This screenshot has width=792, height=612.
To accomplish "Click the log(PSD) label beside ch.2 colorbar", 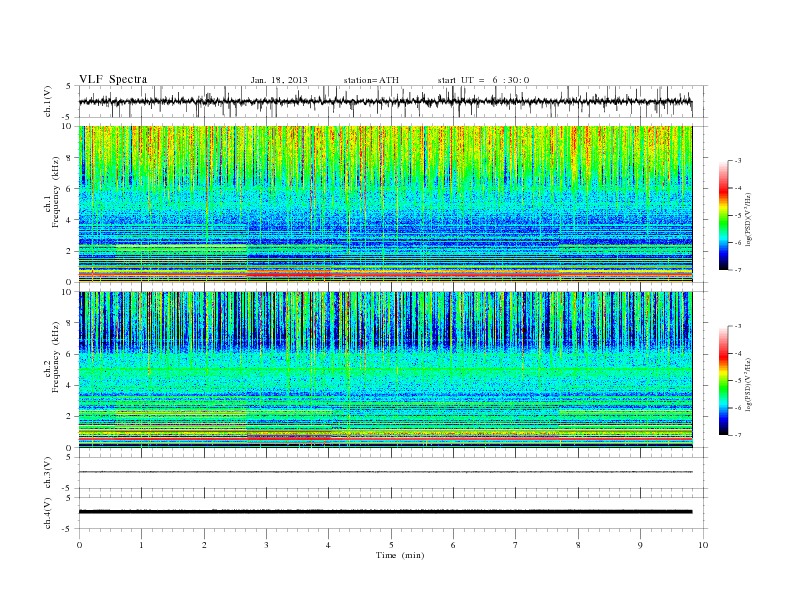I will pos(748,383).
